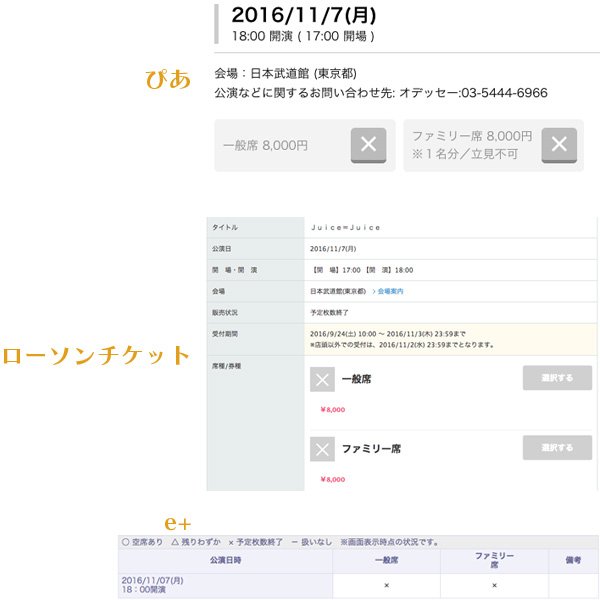
Task: Click the 一般席 8,000円 ticket box in Pia
Action: [x=305, y=145]
